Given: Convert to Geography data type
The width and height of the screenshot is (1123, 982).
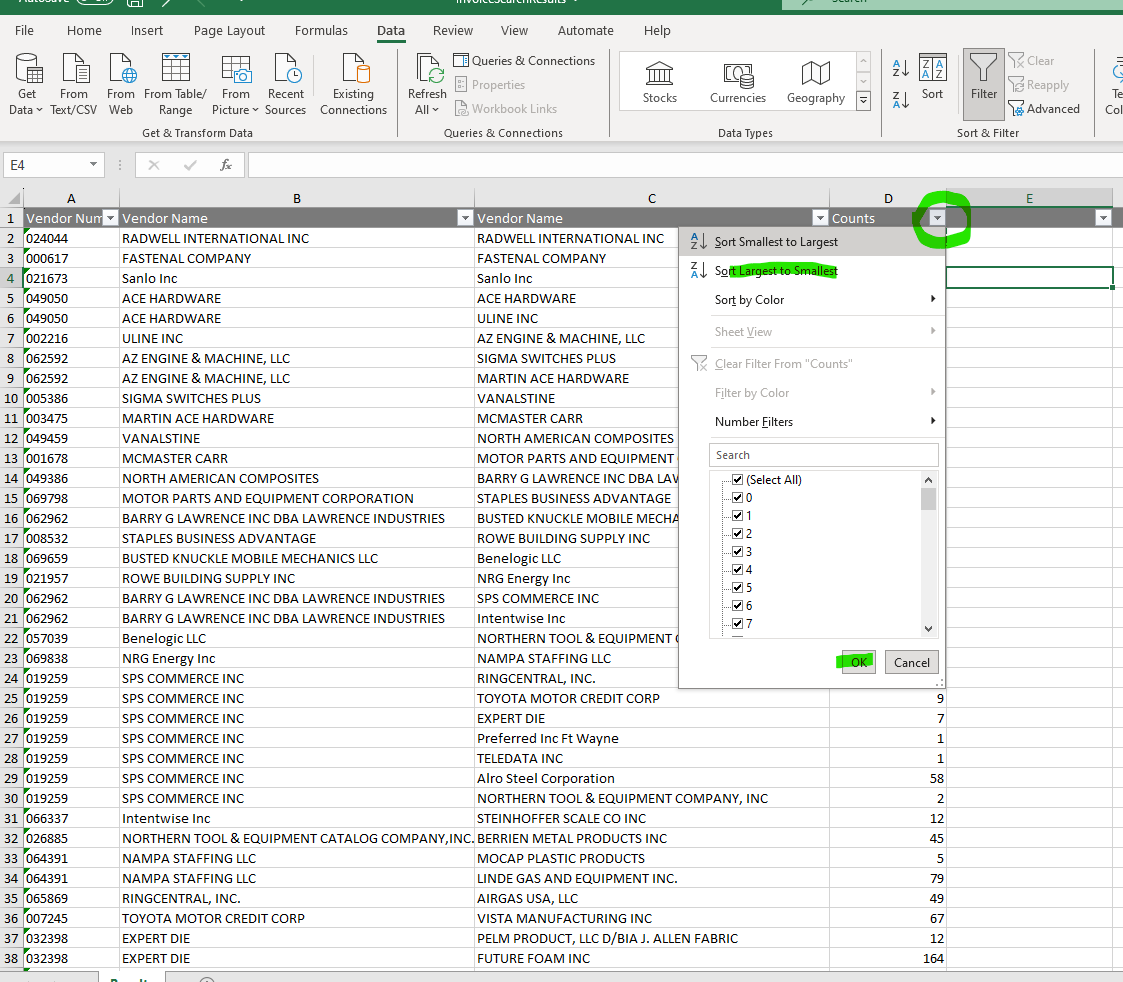Looking at the screenshot, I should pos(816,82).
